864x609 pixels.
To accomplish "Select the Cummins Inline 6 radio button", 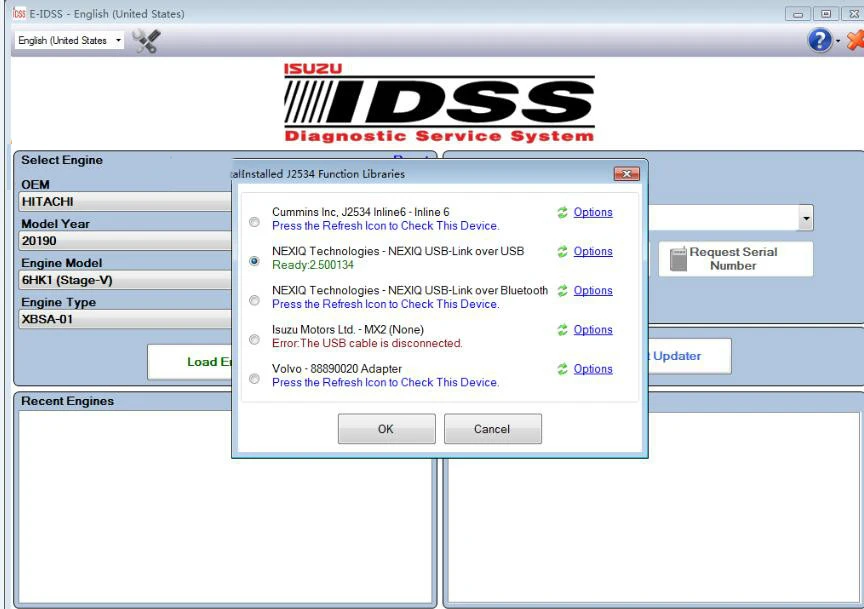I will 254,222.
